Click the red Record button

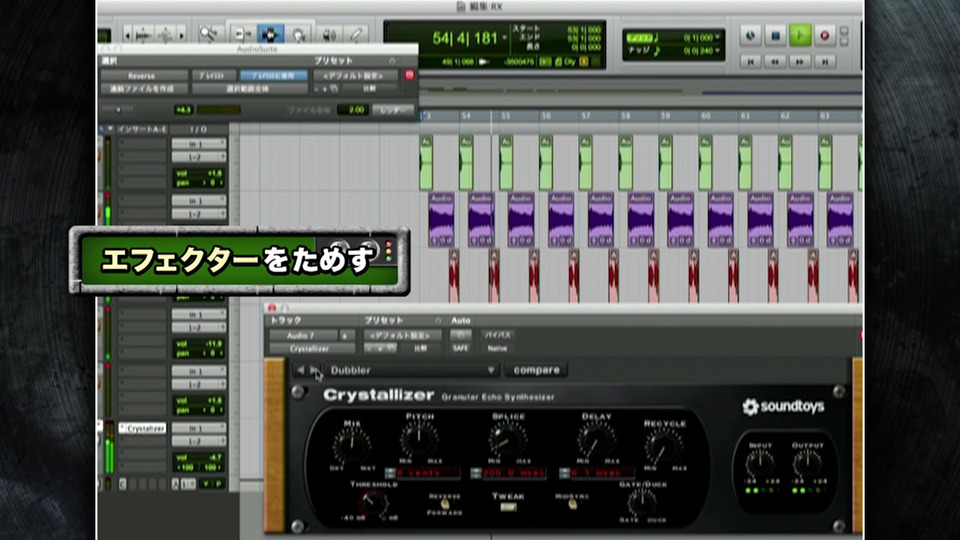point(824,36)
